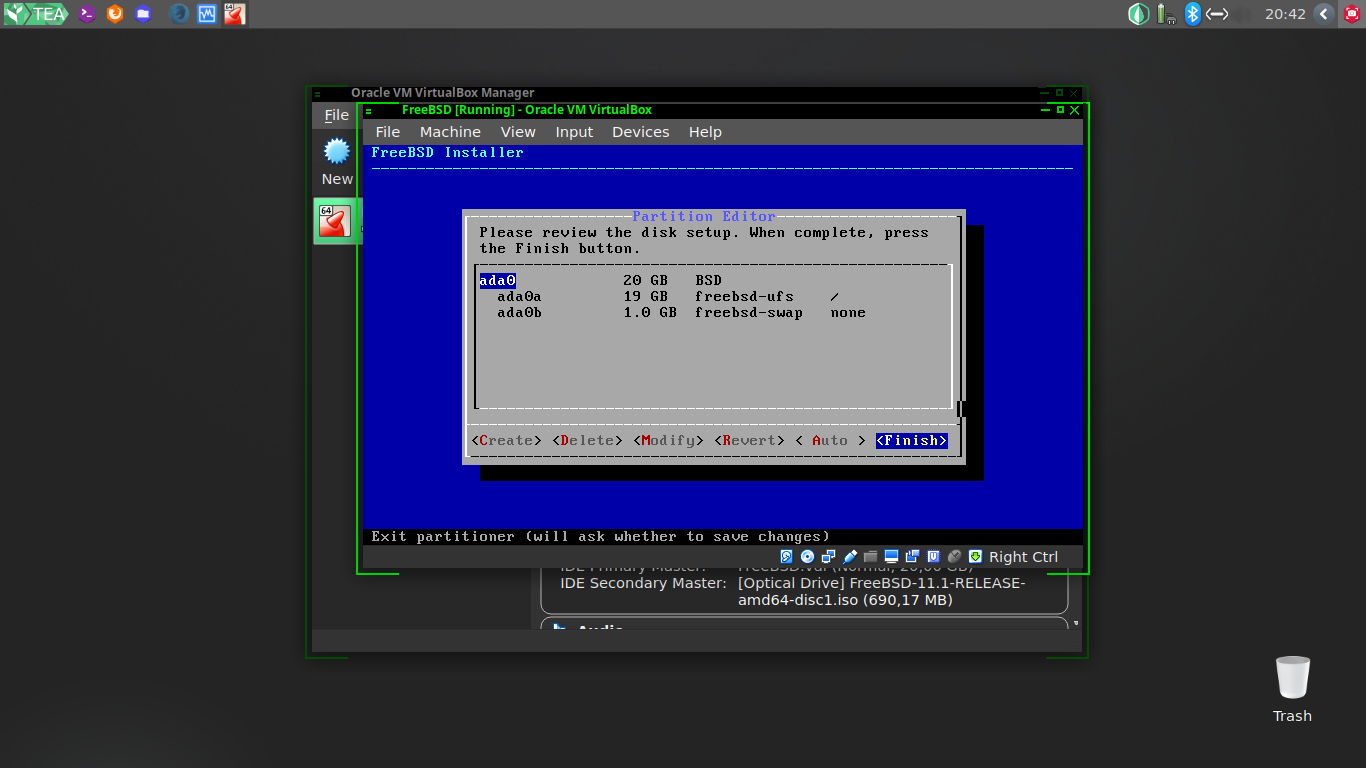
Task: Click the Right Ctrl host key label
Action: (x=1023, y=557)
